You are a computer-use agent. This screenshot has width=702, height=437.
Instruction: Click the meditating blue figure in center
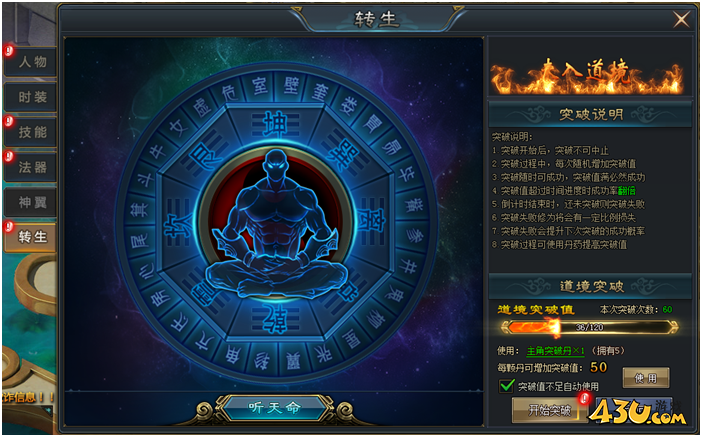point(276,223)
